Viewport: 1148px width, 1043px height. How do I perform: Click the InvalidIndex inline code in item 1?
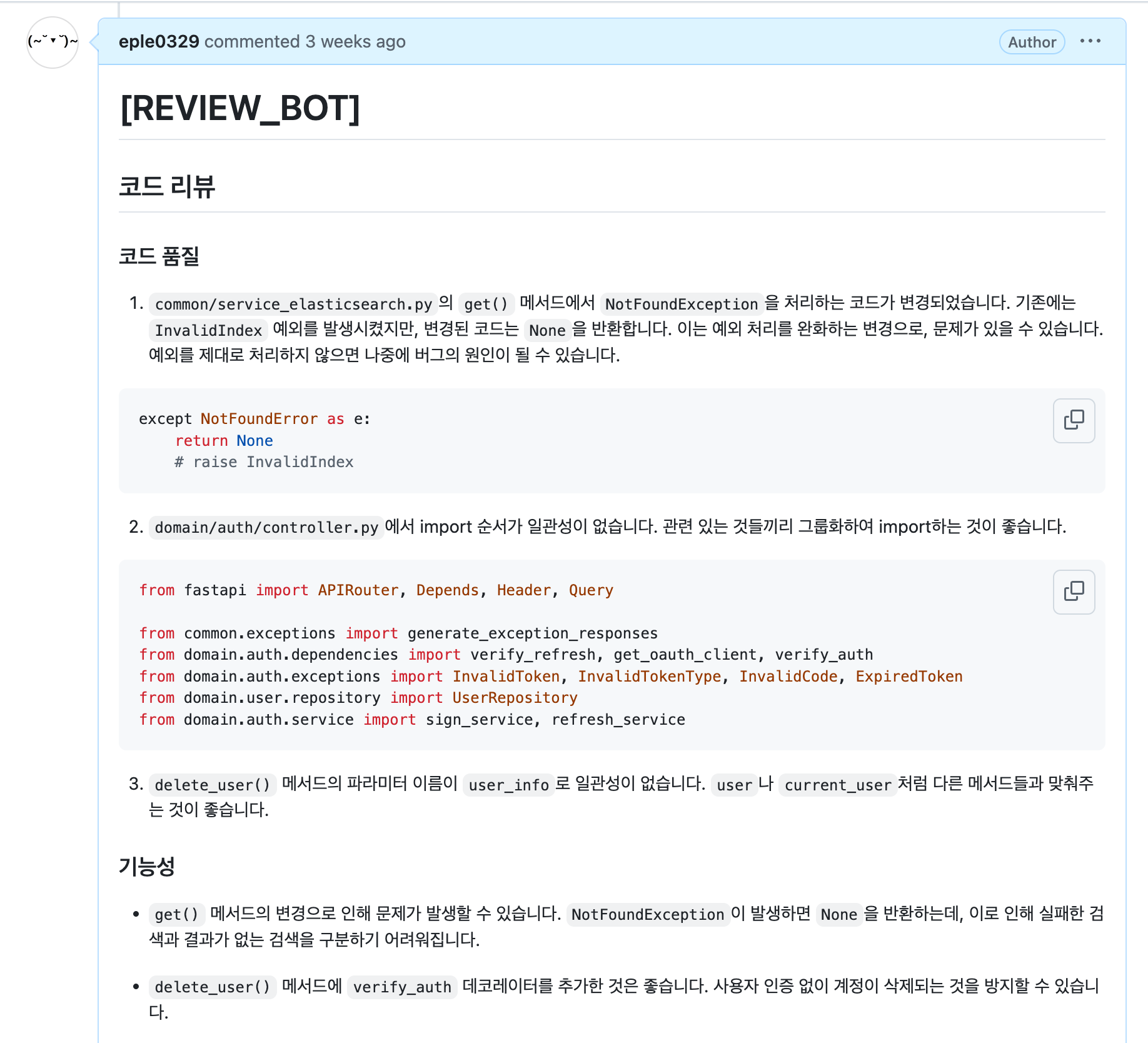208,330
